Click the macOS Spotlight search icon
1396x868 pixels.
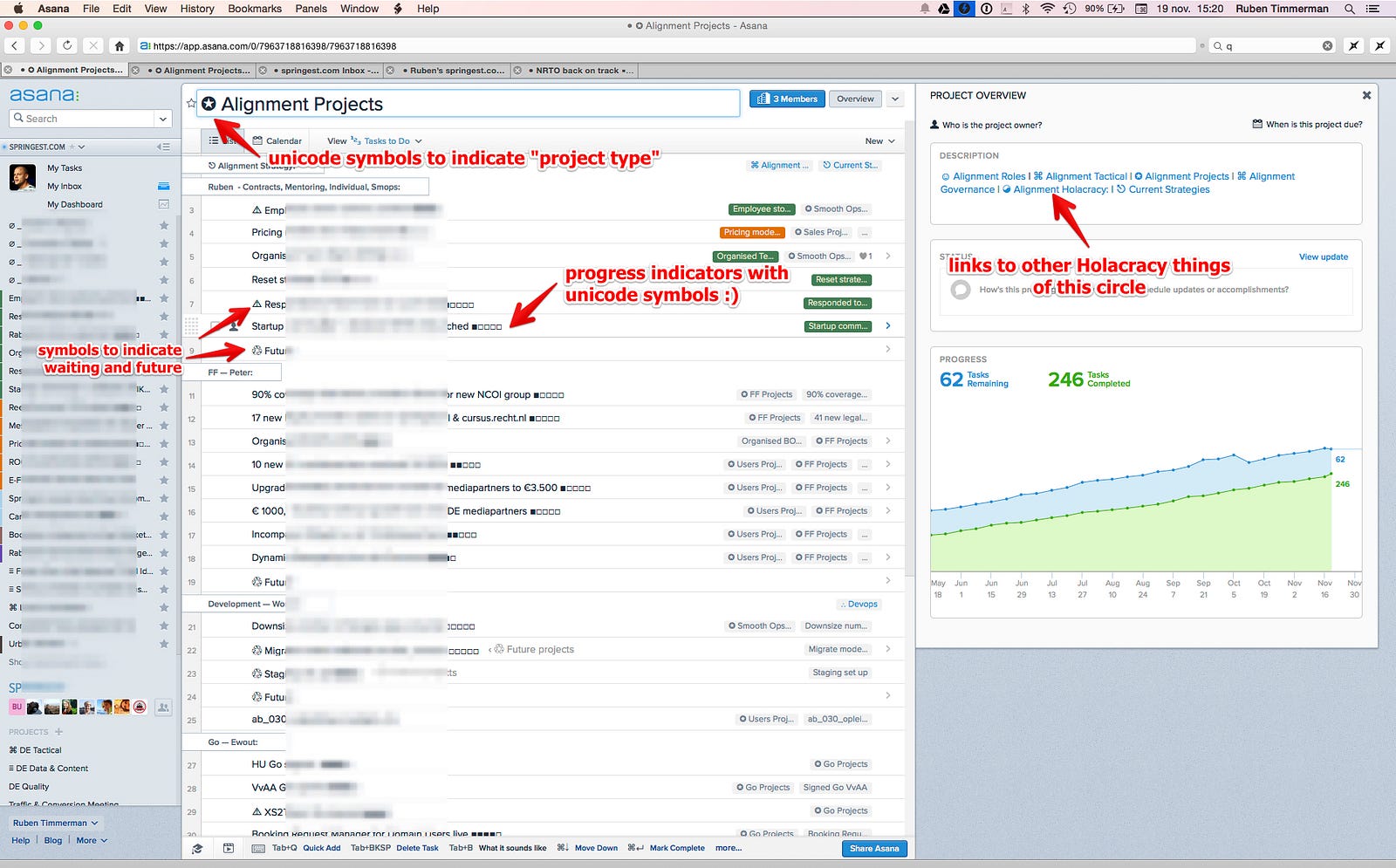[1349, 9]
